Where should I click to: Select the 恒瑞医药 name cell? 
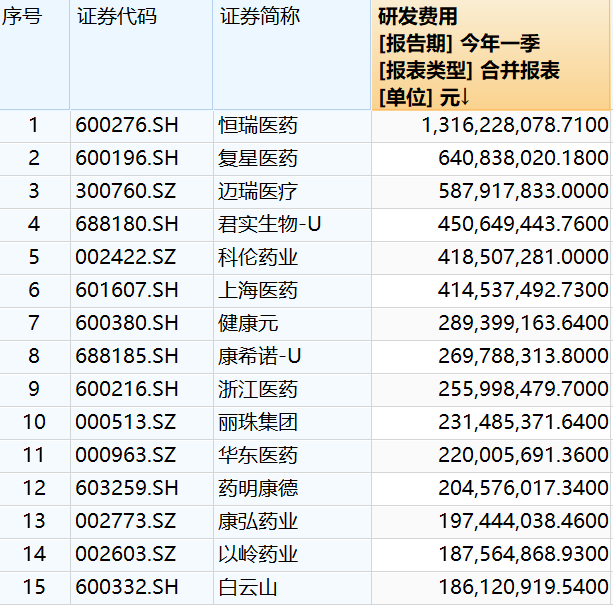pyautogui.click(x=258, y=125)
